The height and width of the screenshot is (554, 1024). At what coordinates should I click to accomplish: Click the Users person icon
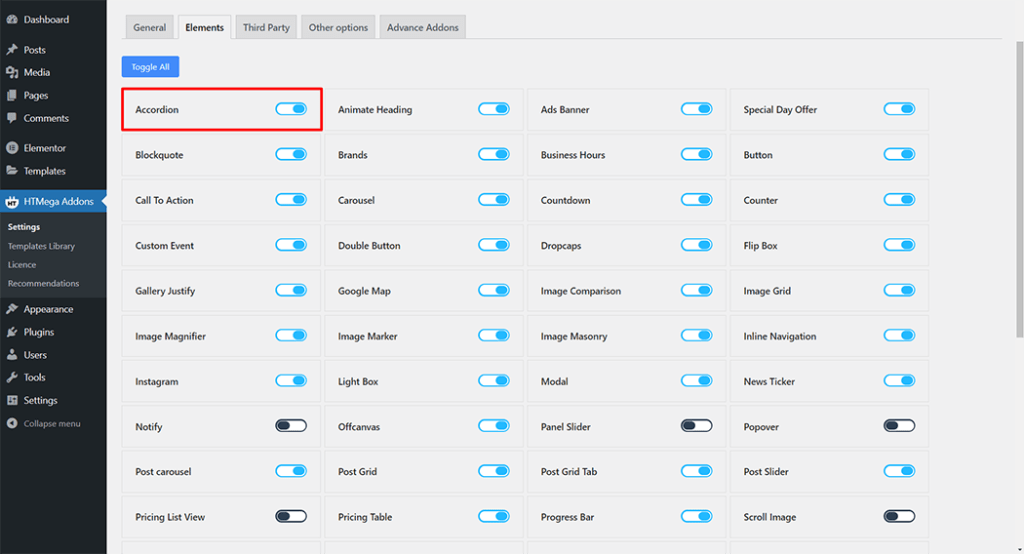pyautogui.click(x=12, y=355)
